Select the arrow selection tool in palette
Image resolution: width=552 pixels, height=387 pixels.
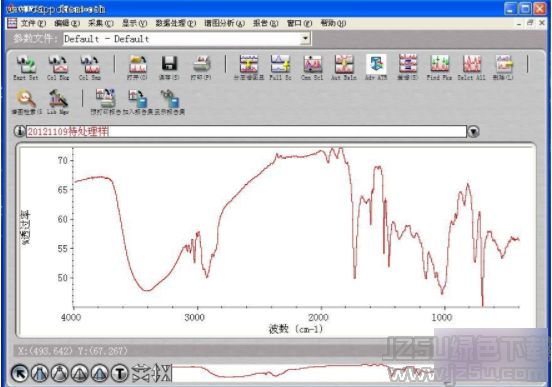tap(20, 373)
